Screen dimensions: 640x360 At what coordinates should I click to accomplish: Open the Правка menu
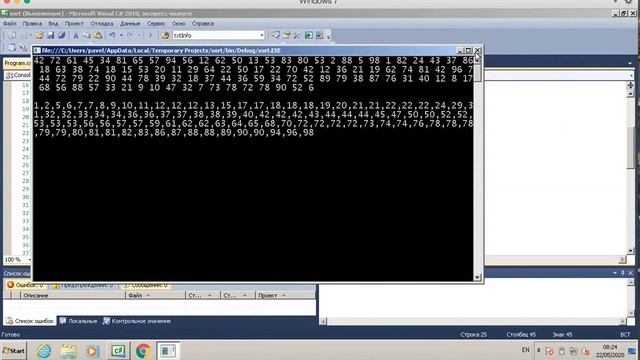pyautogui.click(x=32, y=24)
